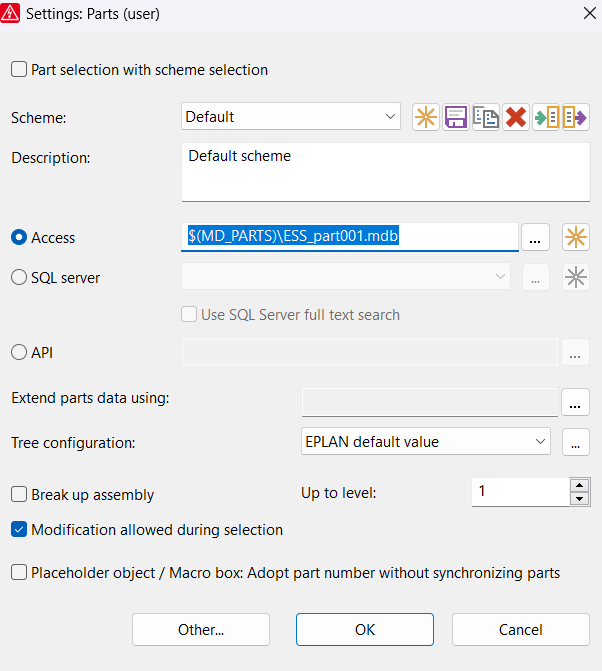Click the gray star icon in SQL server row

tap(575, 277)
